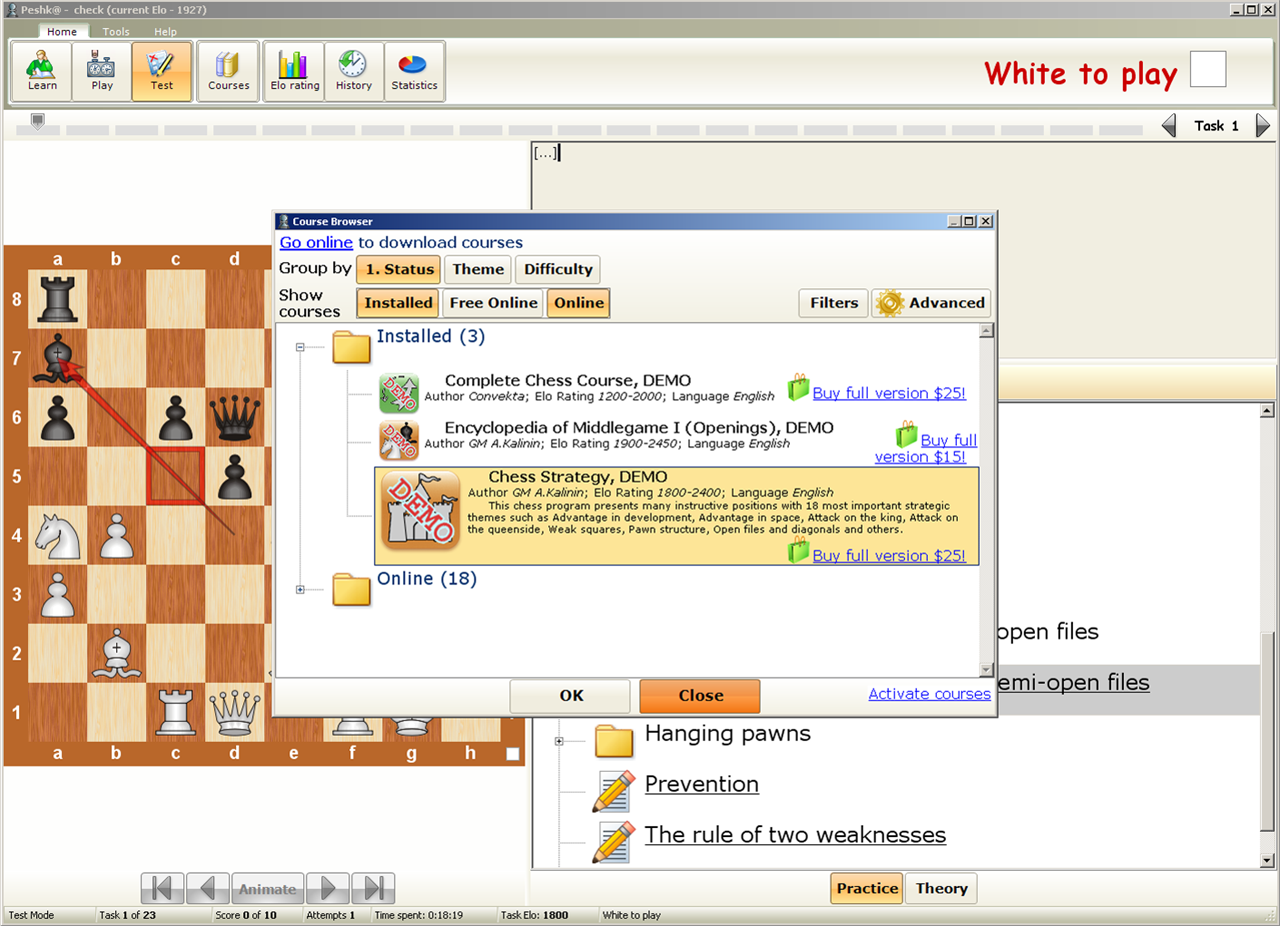The height and width of the screenshot is (926, 1280).
Task: Open the Elo rating chart icon
Action: pos(294,72)
